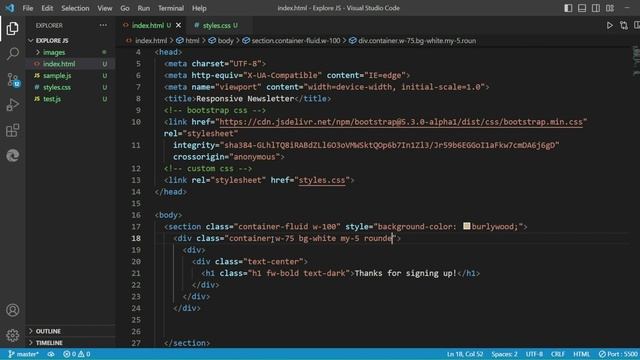Click Ln 18, Col 52 cursor position
The height and width of the screenshot is (360, 640).
coord(464,354)
